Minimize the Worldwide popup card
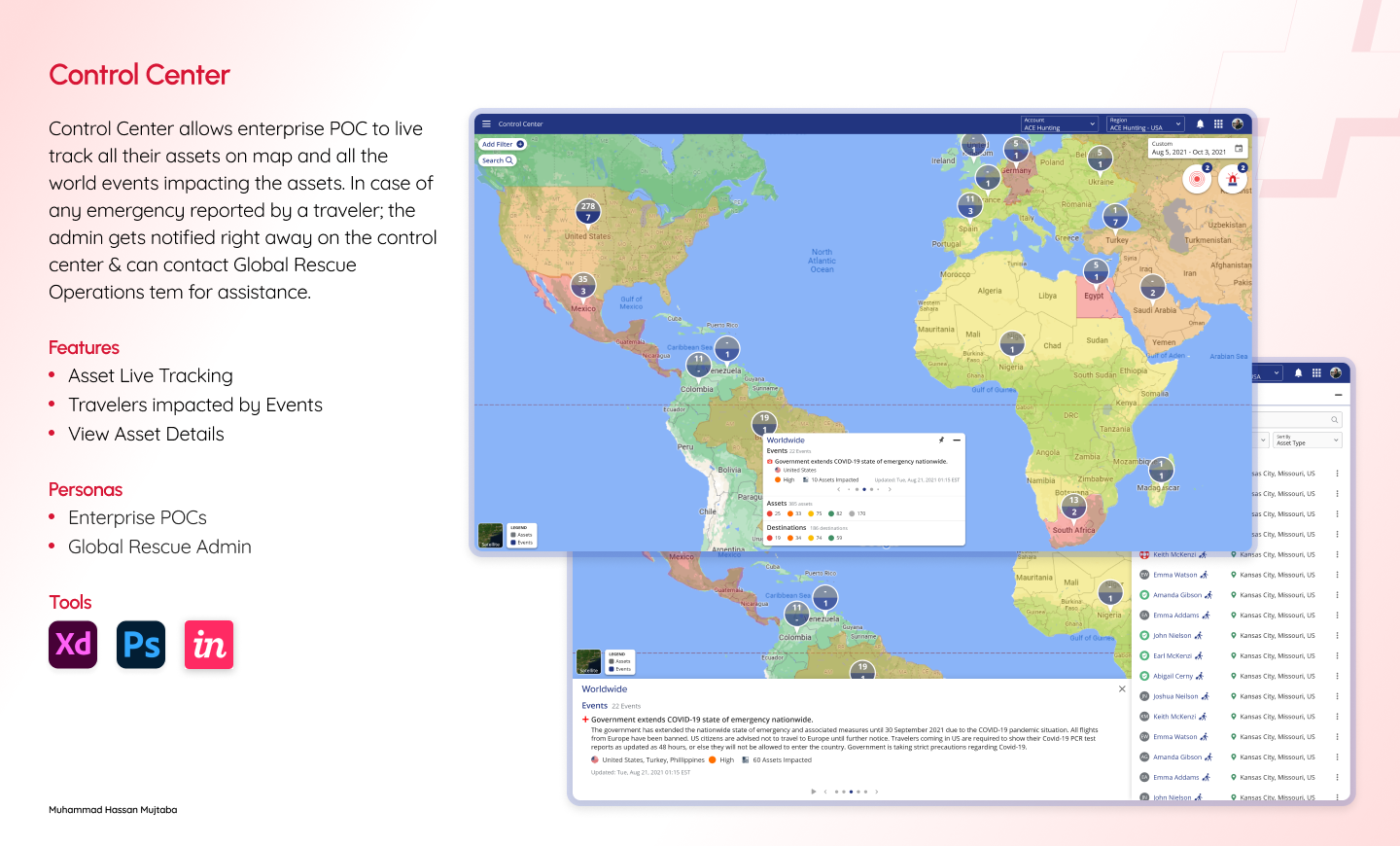Screen dimensions: 1400x846 (957, 441)
